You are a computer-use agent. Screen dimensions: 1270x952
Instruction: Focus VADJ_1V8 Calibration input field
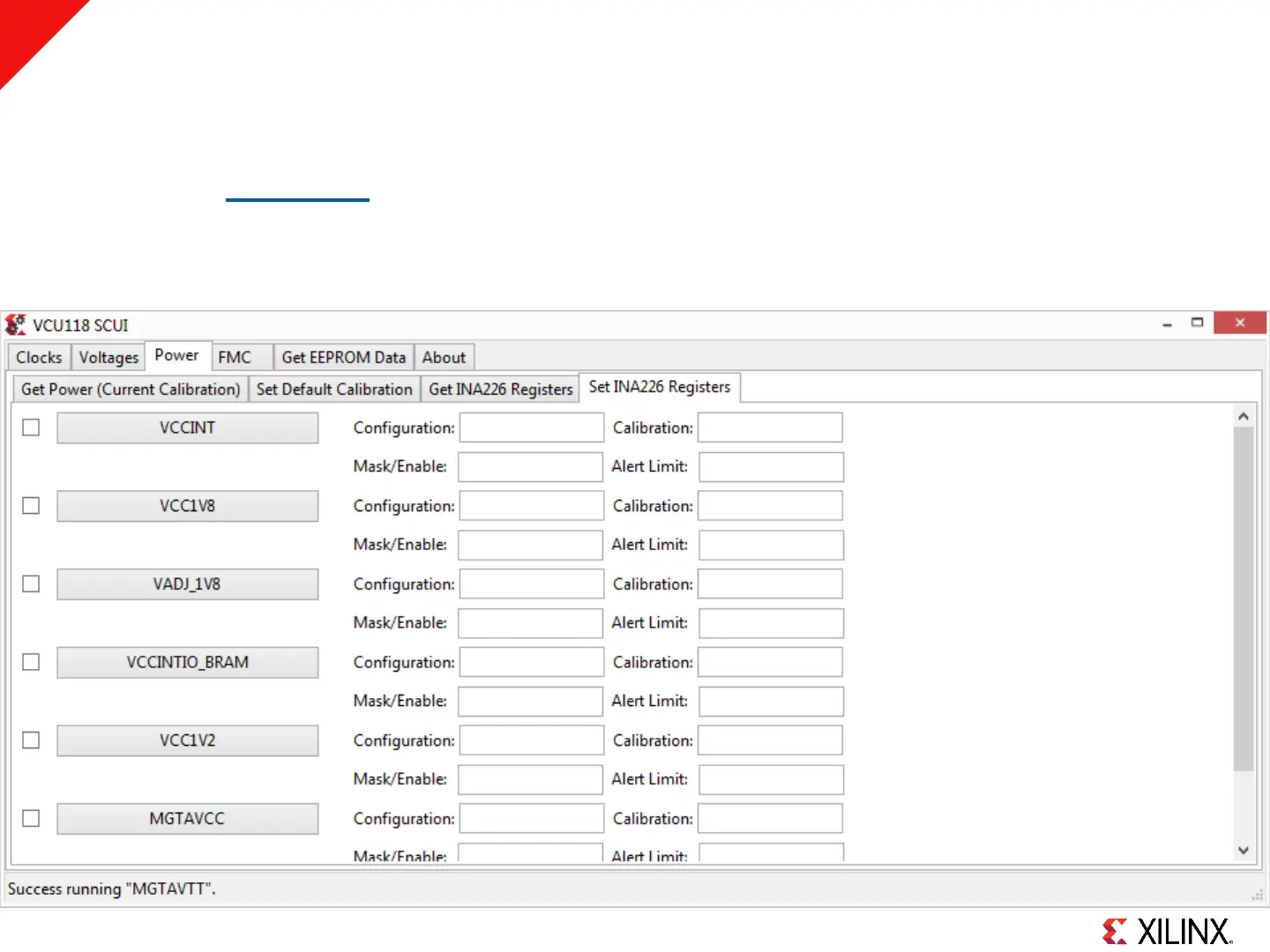(770, 584)
